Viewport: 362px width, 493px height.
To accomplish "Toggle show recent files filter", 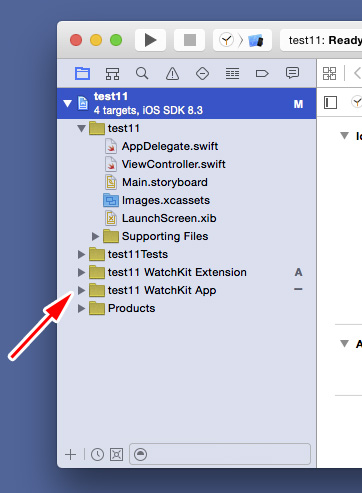I will pyautogui.click(x=97, y=454).
